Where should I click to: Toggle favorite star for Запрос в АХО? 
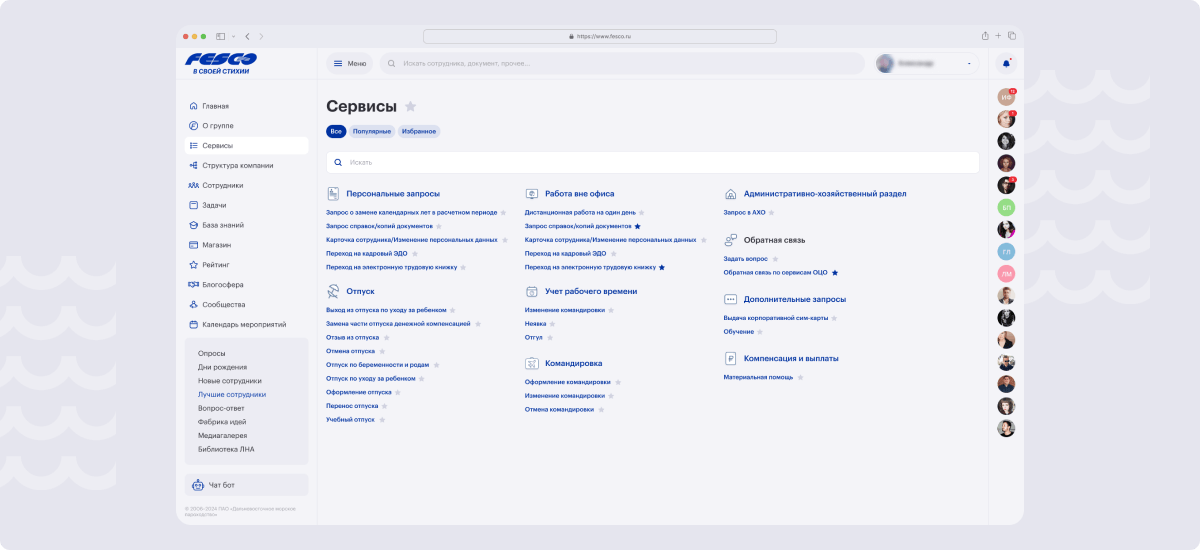point(771,212)
